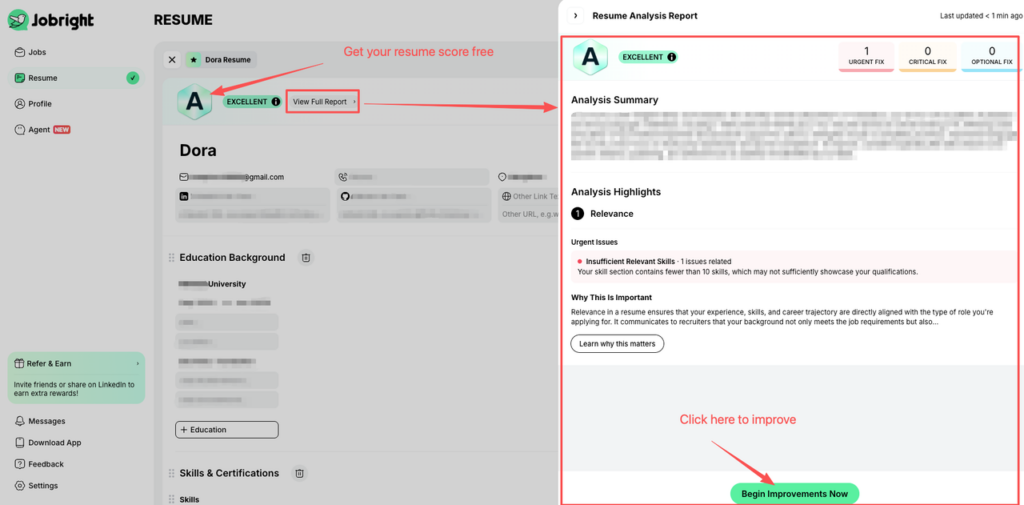Click info icon on left EXCELLENT badge

coord(276,102)
